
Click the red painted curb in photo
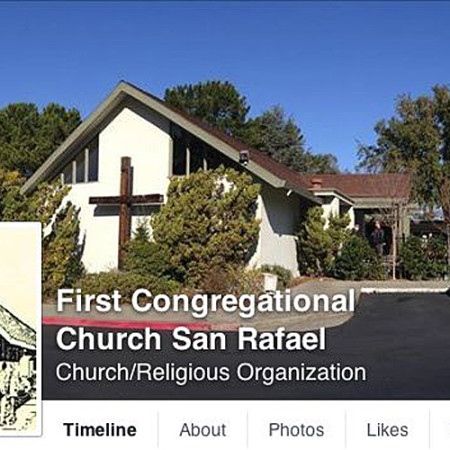click(127, 323)
